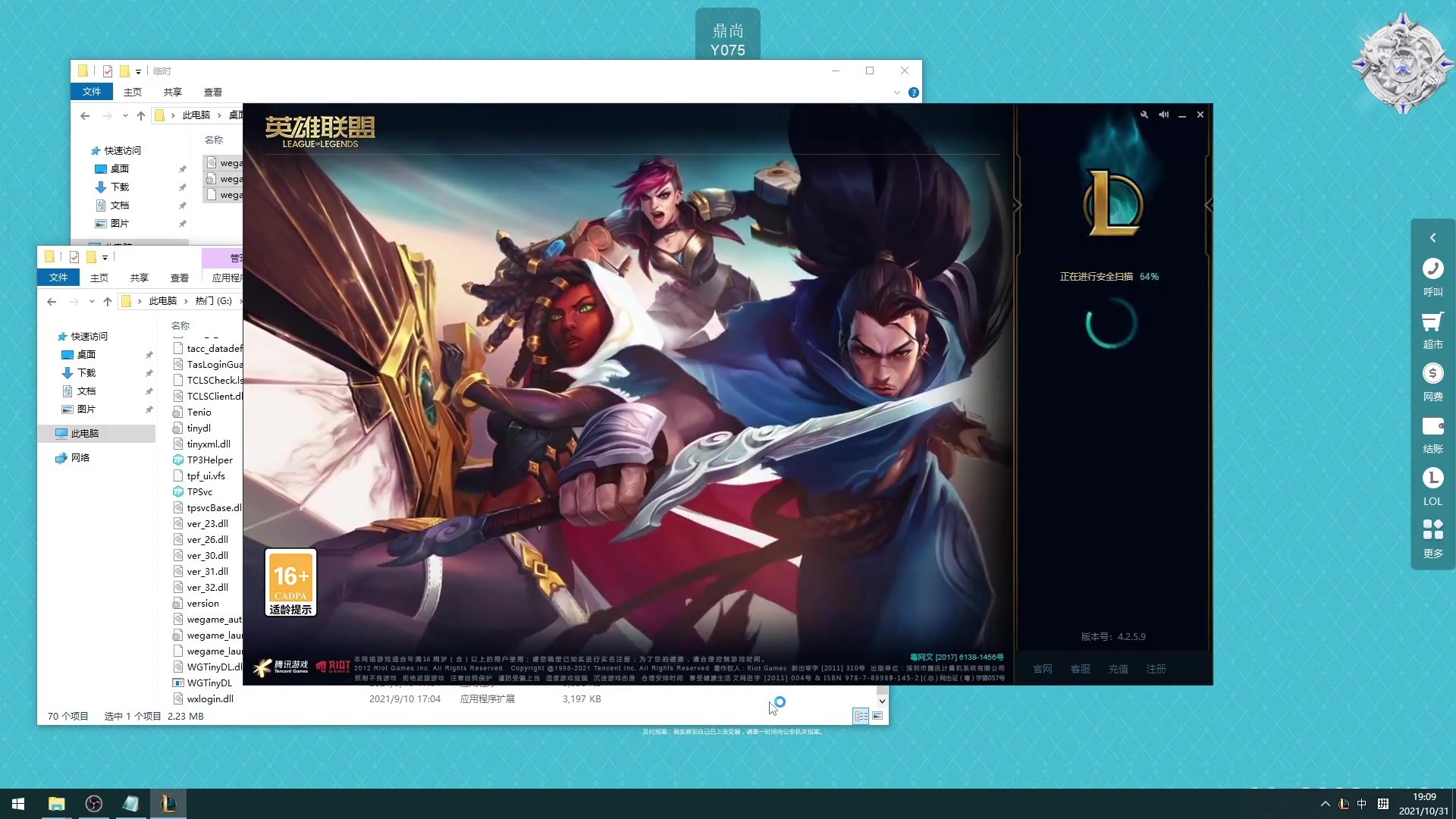Open the 超市 shopping cart icon

tap(1432, 322)
